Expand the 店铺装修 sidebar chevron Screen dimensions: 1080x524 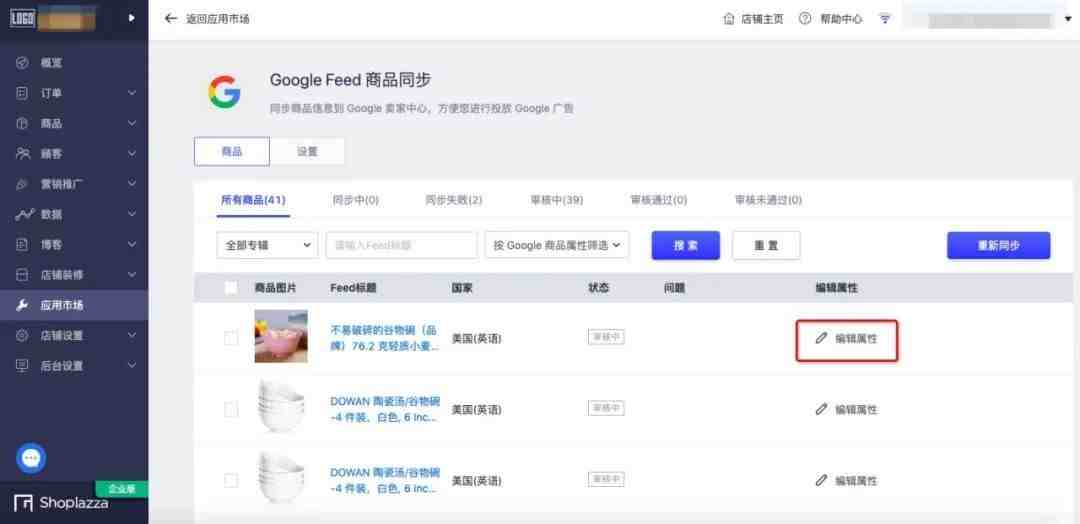pos(132,275)
